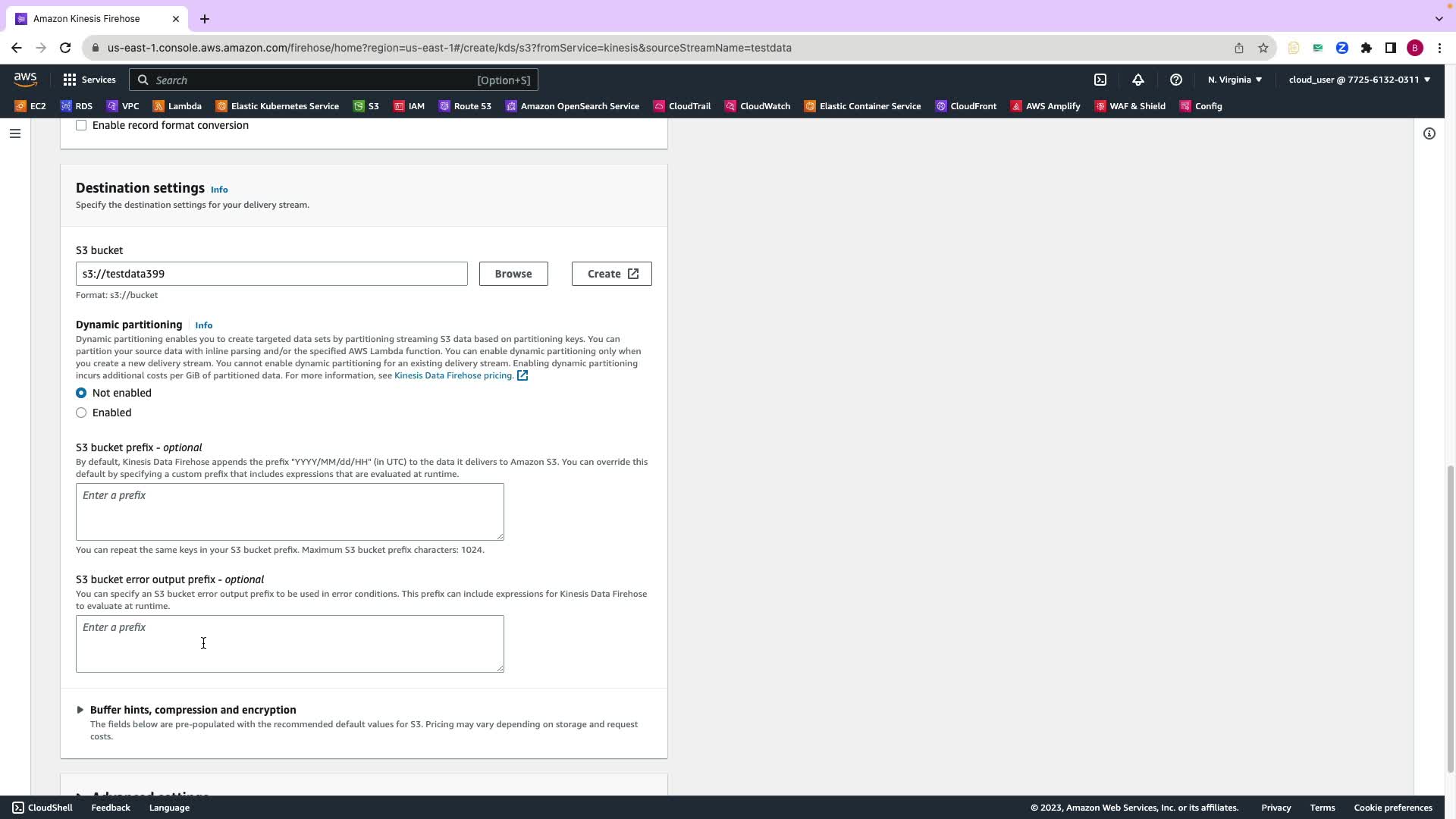Screen dimensions: 1456x819
Task: Click the Browse button for S3 bucket
Action: (513, 274)
